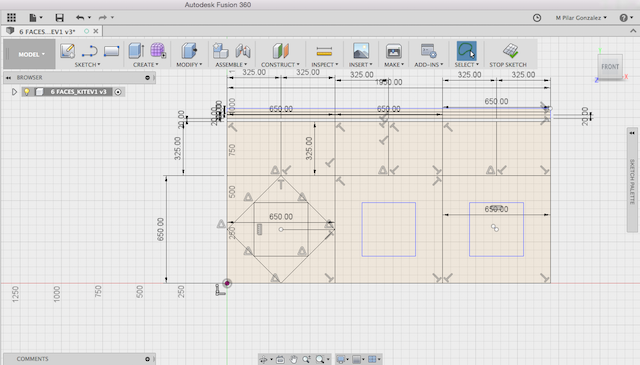Select the Pan hand tool
This screenshot has width=640, height=365.
[x=293, y=359]
